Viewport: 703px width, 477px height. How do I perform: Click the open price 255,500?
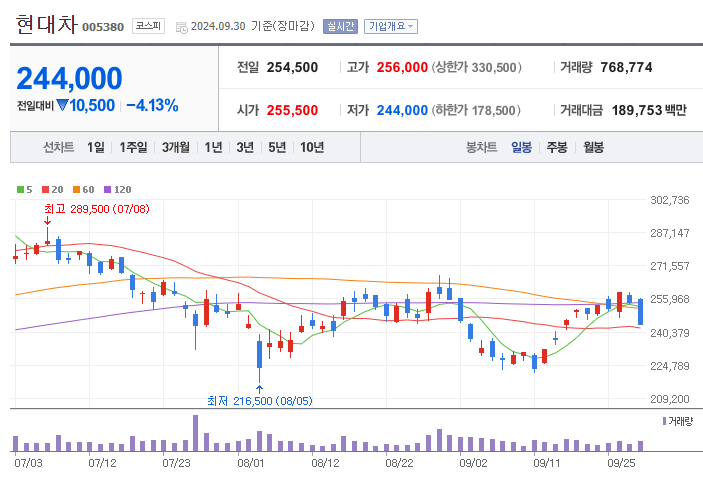[292, 110]
